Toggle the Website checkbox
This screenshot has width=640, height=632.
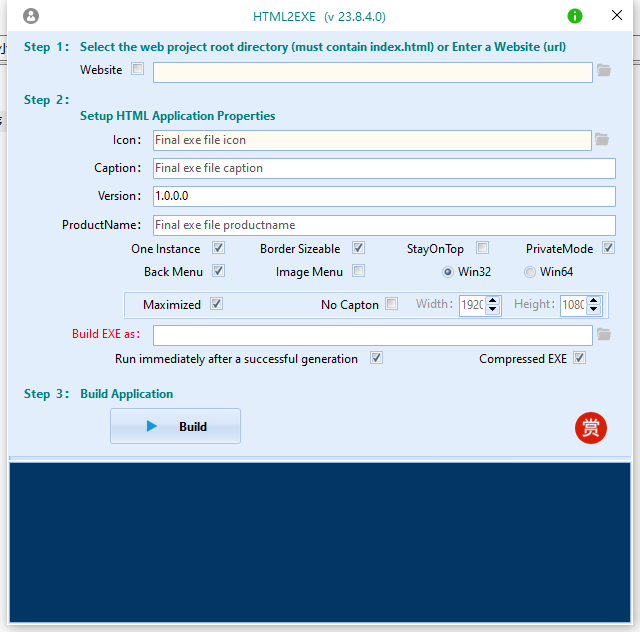(138, 69)
